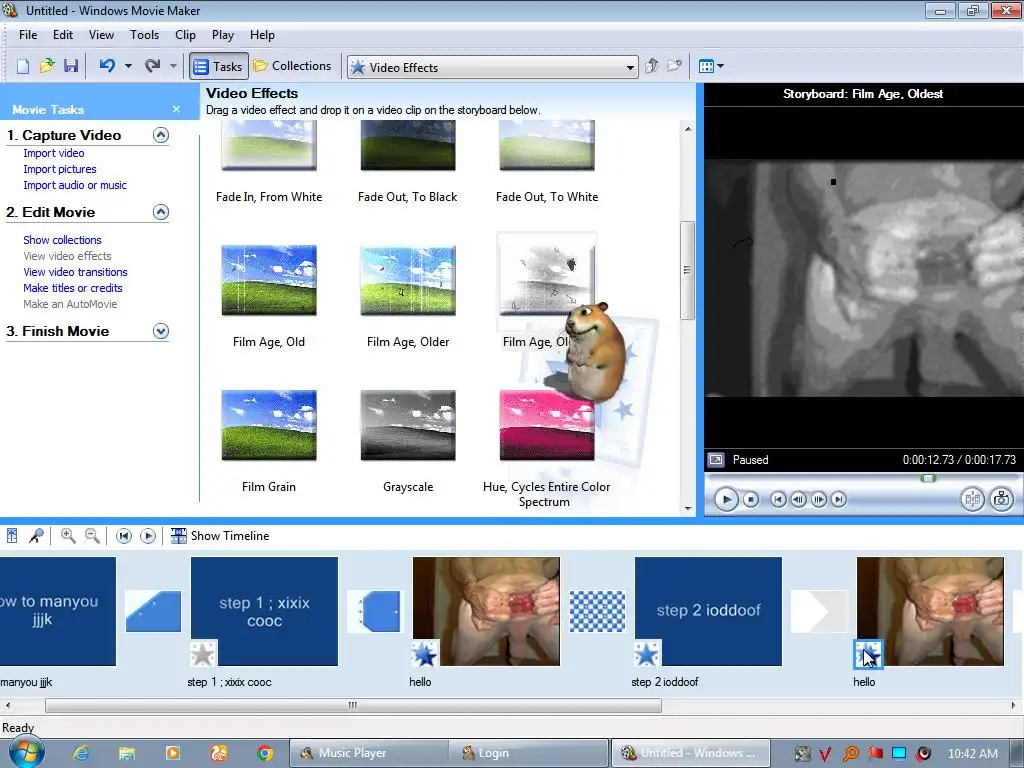Viewport: 1024px width, 768px height.
Task: Open the Undo history dropdown arrow
Action: [128, 66]
